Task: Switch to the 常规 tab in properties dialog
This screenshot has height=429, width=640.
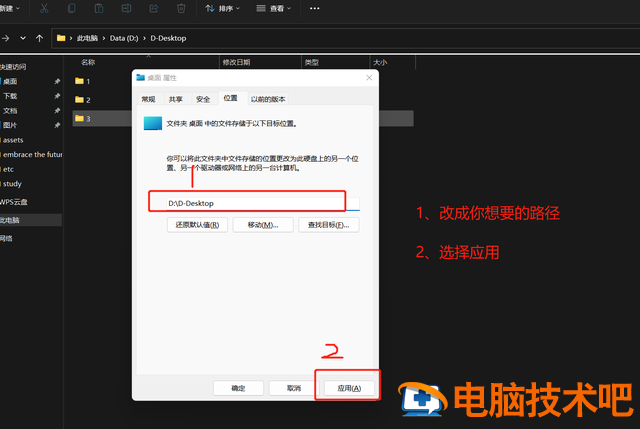Action: (x=149, y=99)
